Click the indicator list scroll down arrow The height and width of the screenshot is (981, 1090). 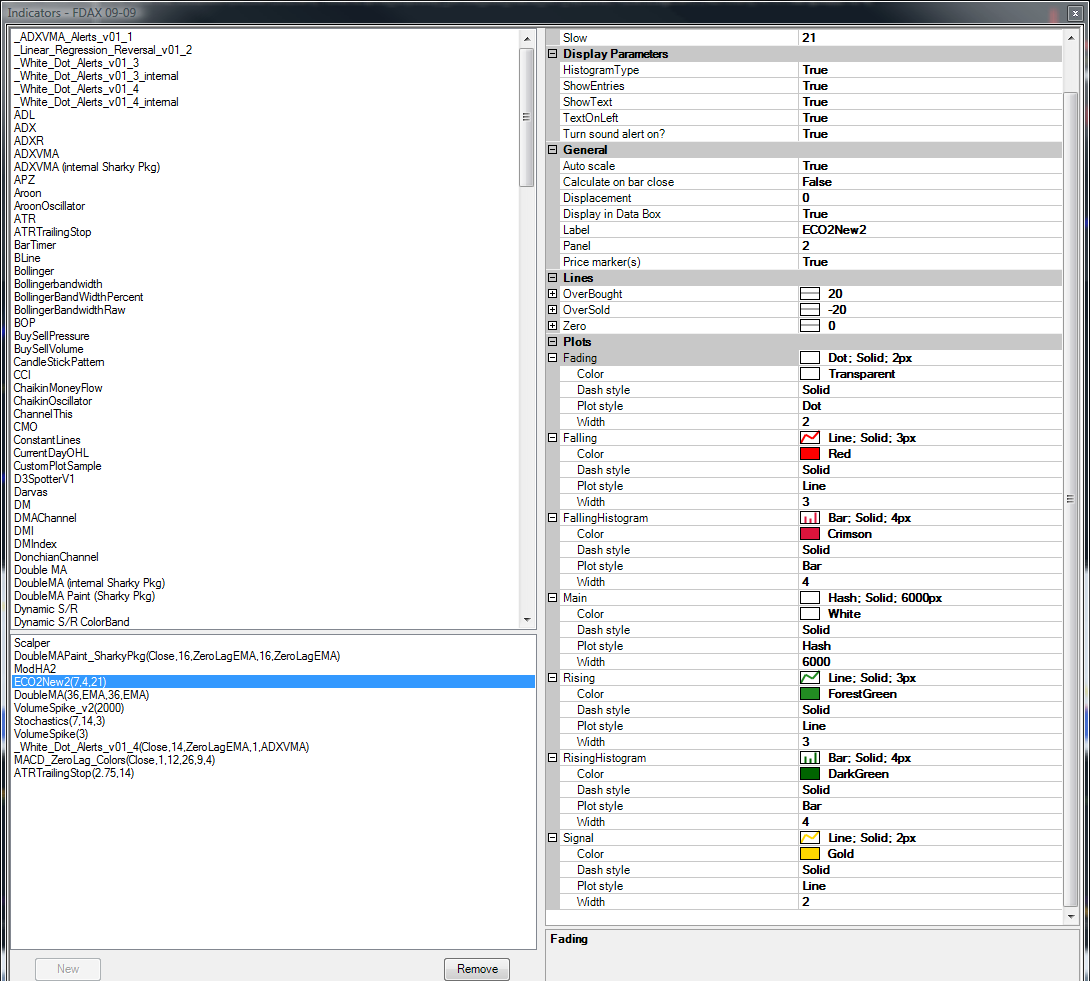pyautogui.click(x=527, y=619)
